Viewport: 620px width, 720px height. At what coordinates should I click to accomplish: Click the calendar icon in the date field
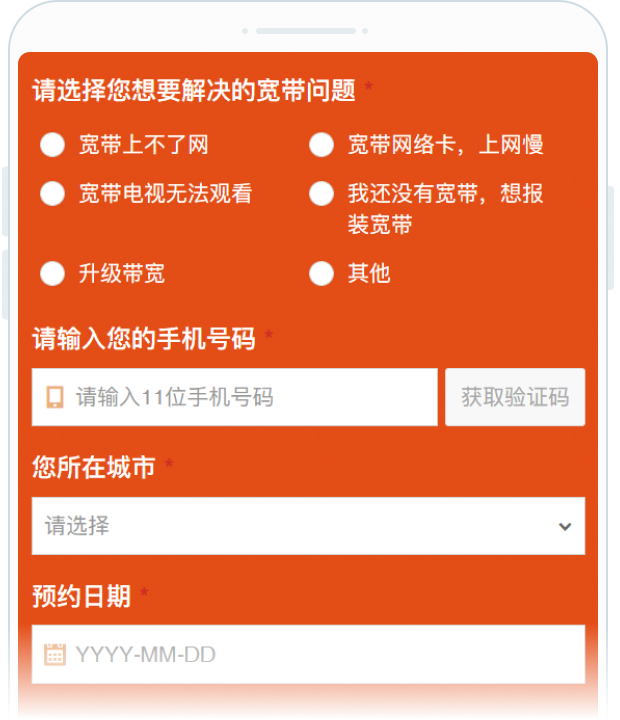pos(55,655)
